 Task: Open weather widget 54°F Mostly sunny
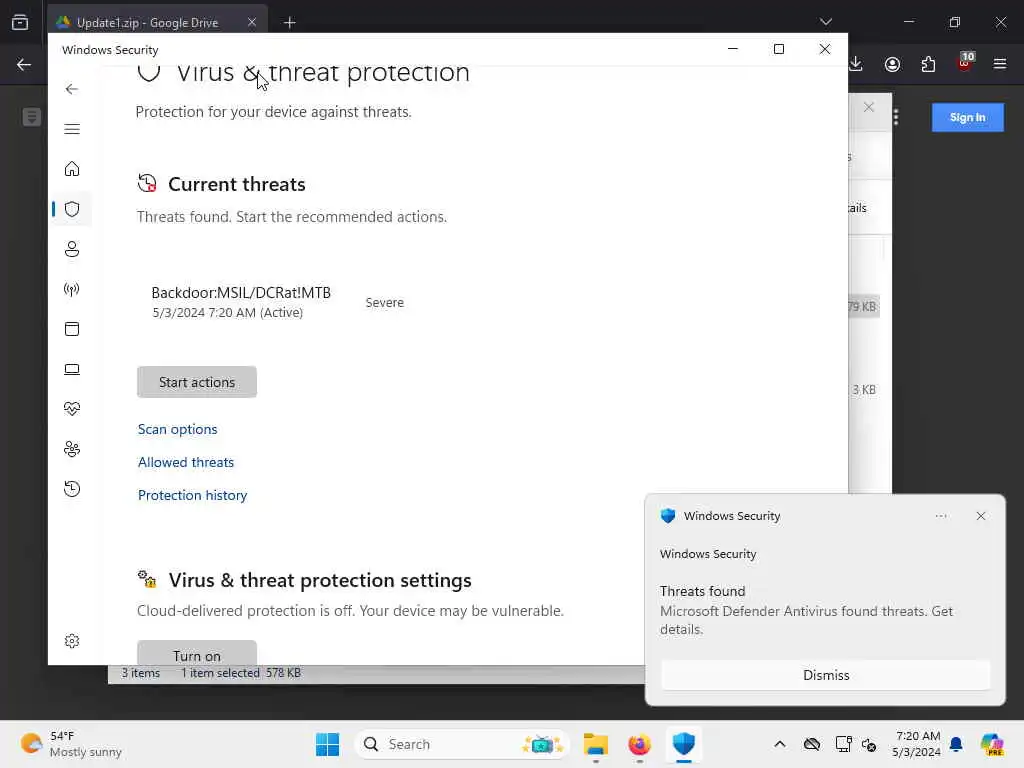tap(71, 744)
